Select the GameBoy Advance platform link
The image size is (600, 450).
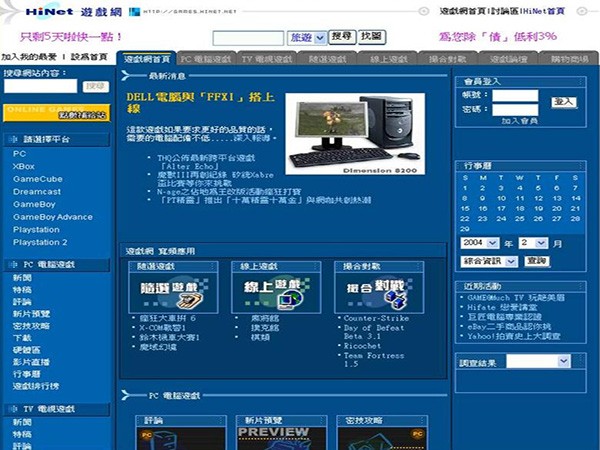point(53,217)
